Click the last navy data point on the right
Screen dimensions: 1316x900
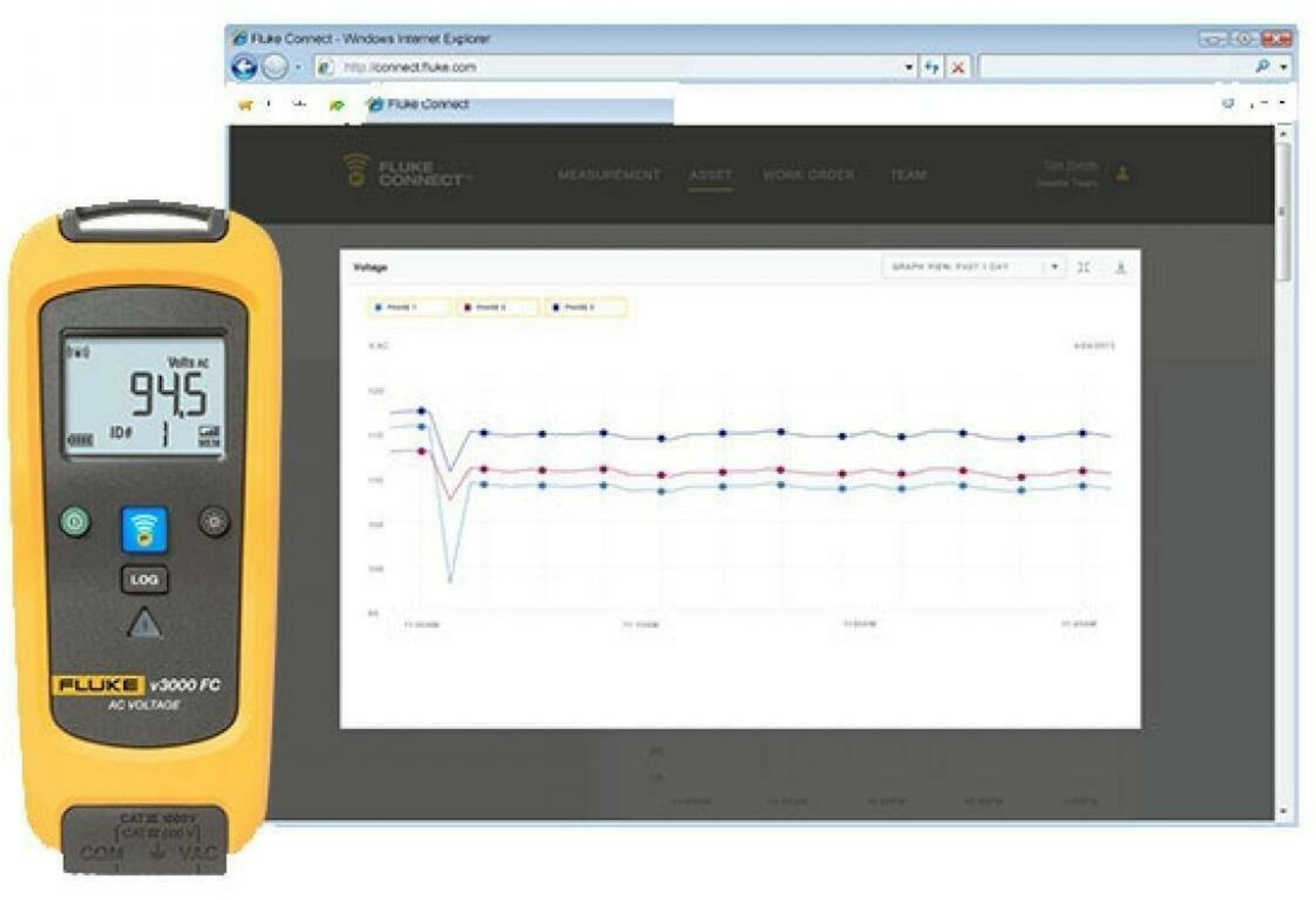point(1083,434)
